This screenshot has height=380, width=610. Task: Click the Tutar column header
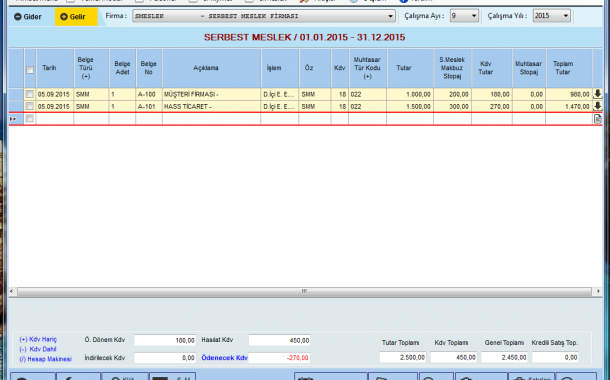410,68
